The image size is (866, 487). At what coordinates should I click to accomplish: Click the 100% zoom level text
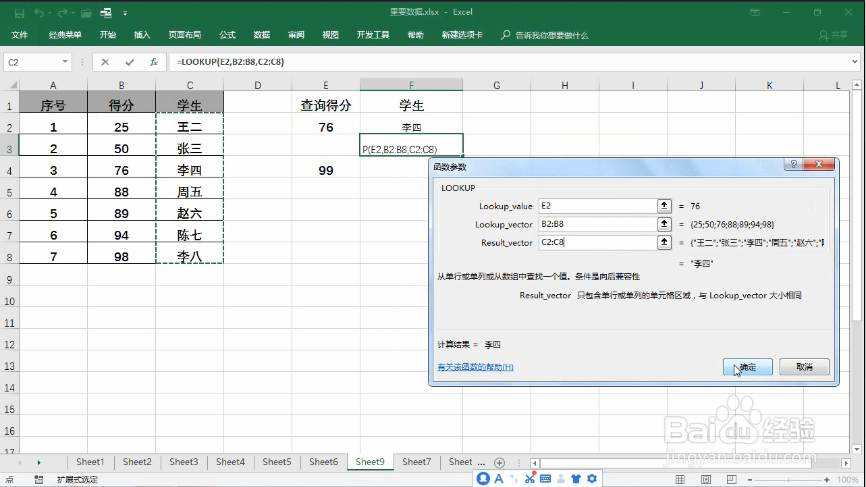847,480
